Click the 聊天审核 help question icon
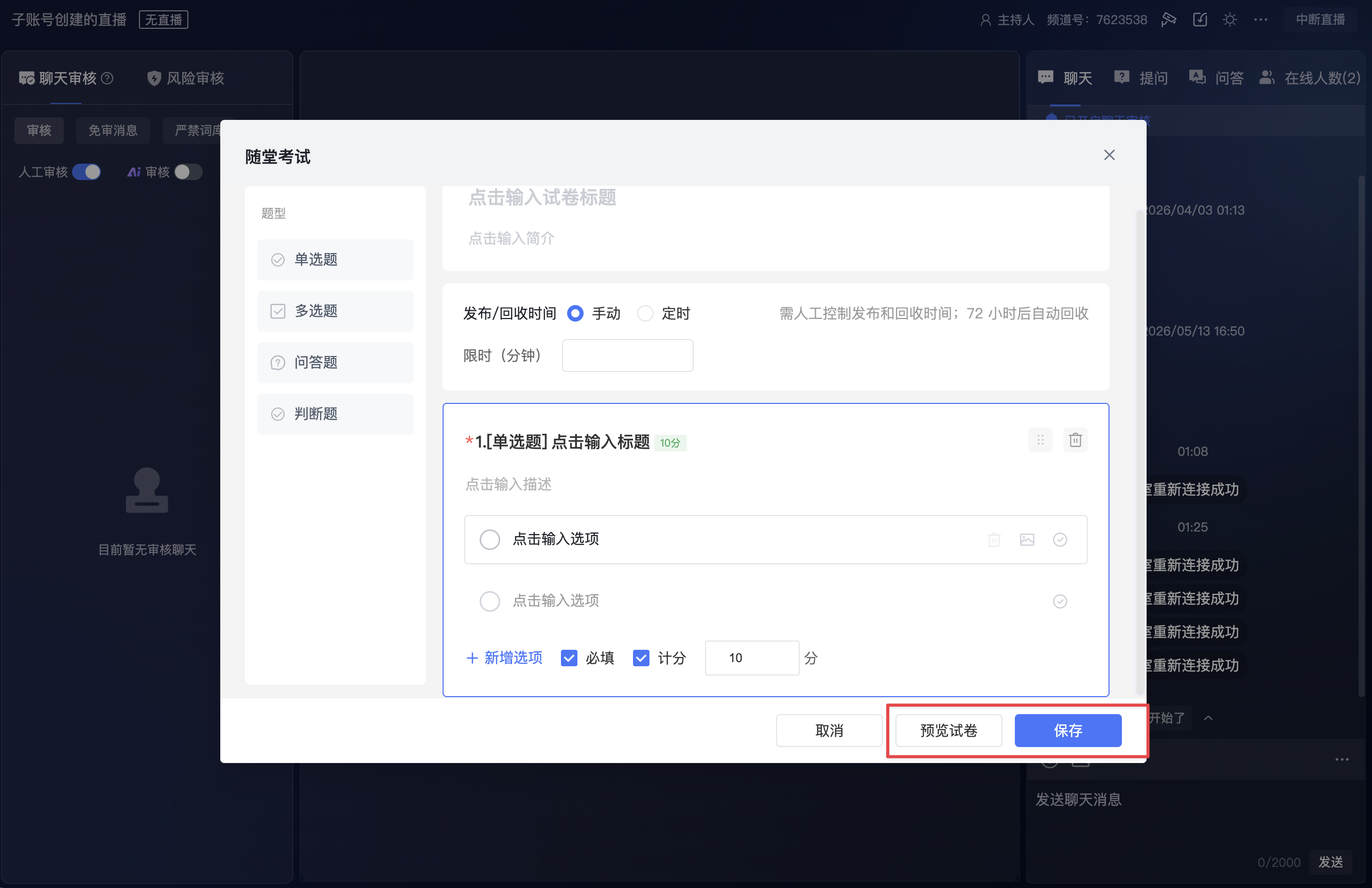Image resolution: width=1372 pixels, height=888 pixels. click(x=107, y=78)
